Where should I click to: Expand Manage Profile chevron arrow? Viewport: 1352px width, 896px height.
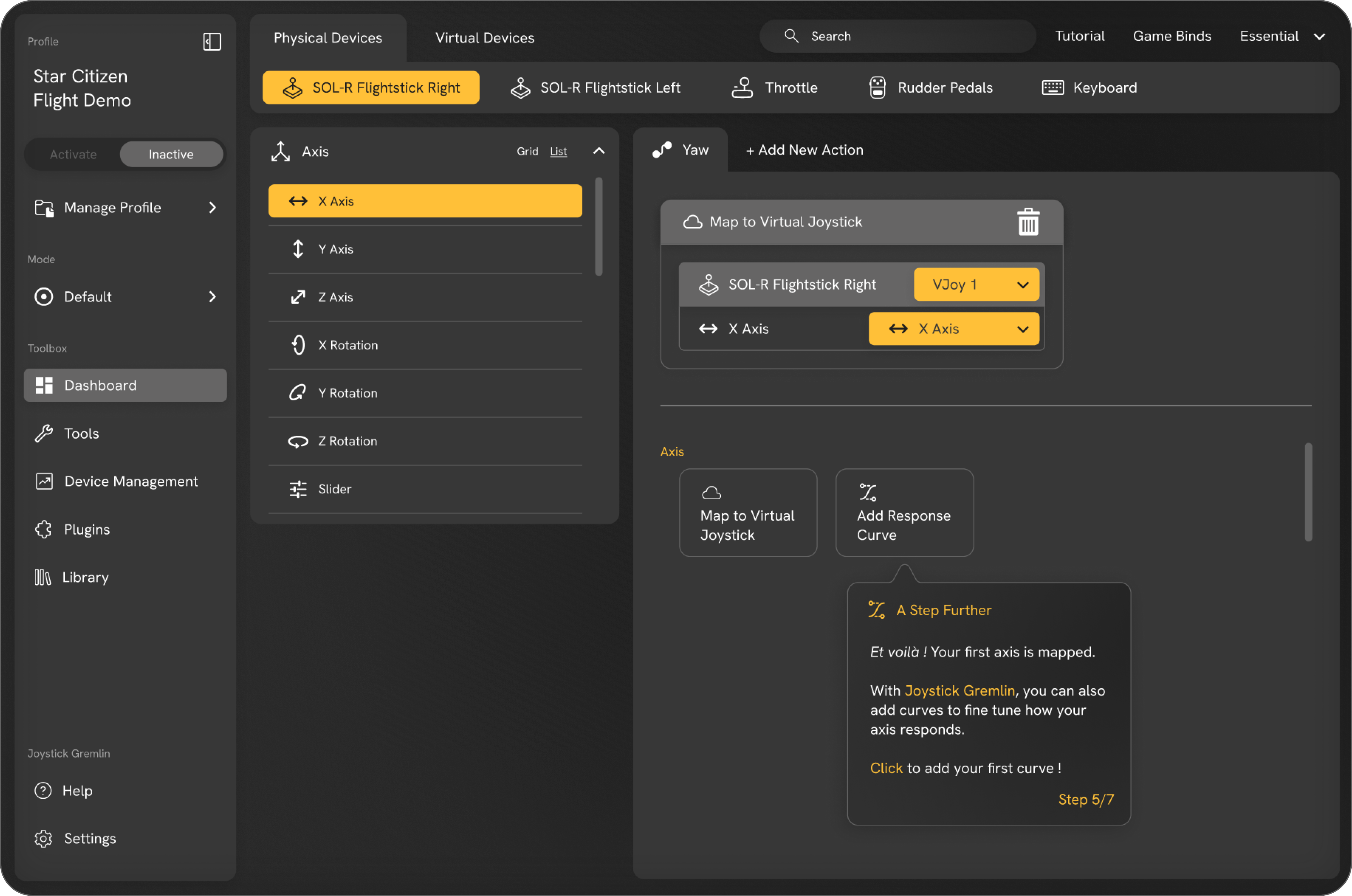tap(213, 208)
